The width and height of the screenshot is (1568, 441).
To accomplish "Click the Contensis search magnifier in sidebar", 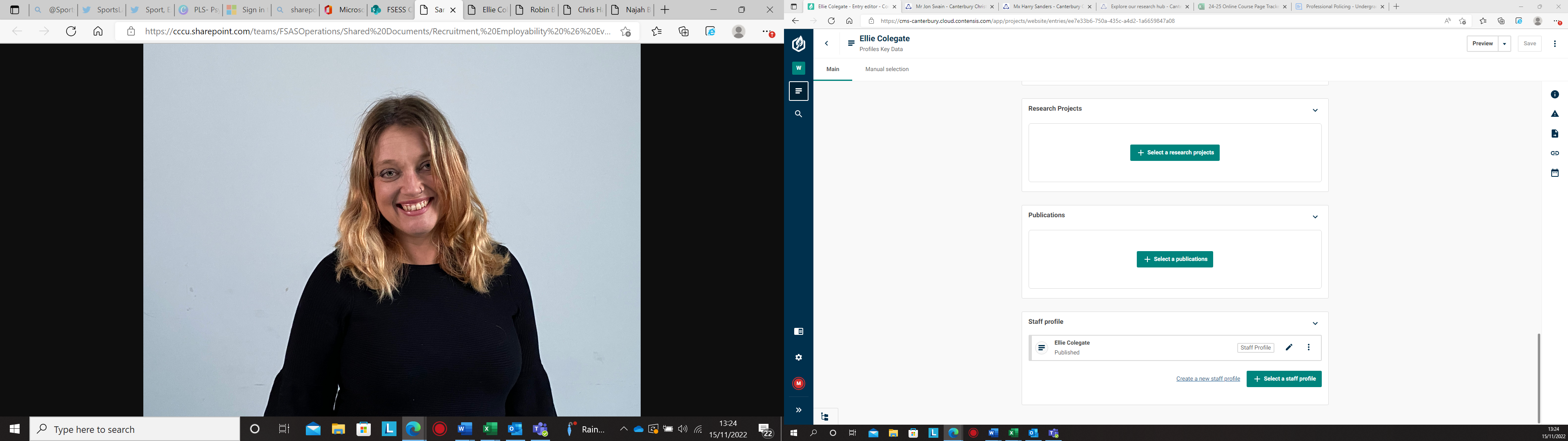I will click(x=799, y=114).
